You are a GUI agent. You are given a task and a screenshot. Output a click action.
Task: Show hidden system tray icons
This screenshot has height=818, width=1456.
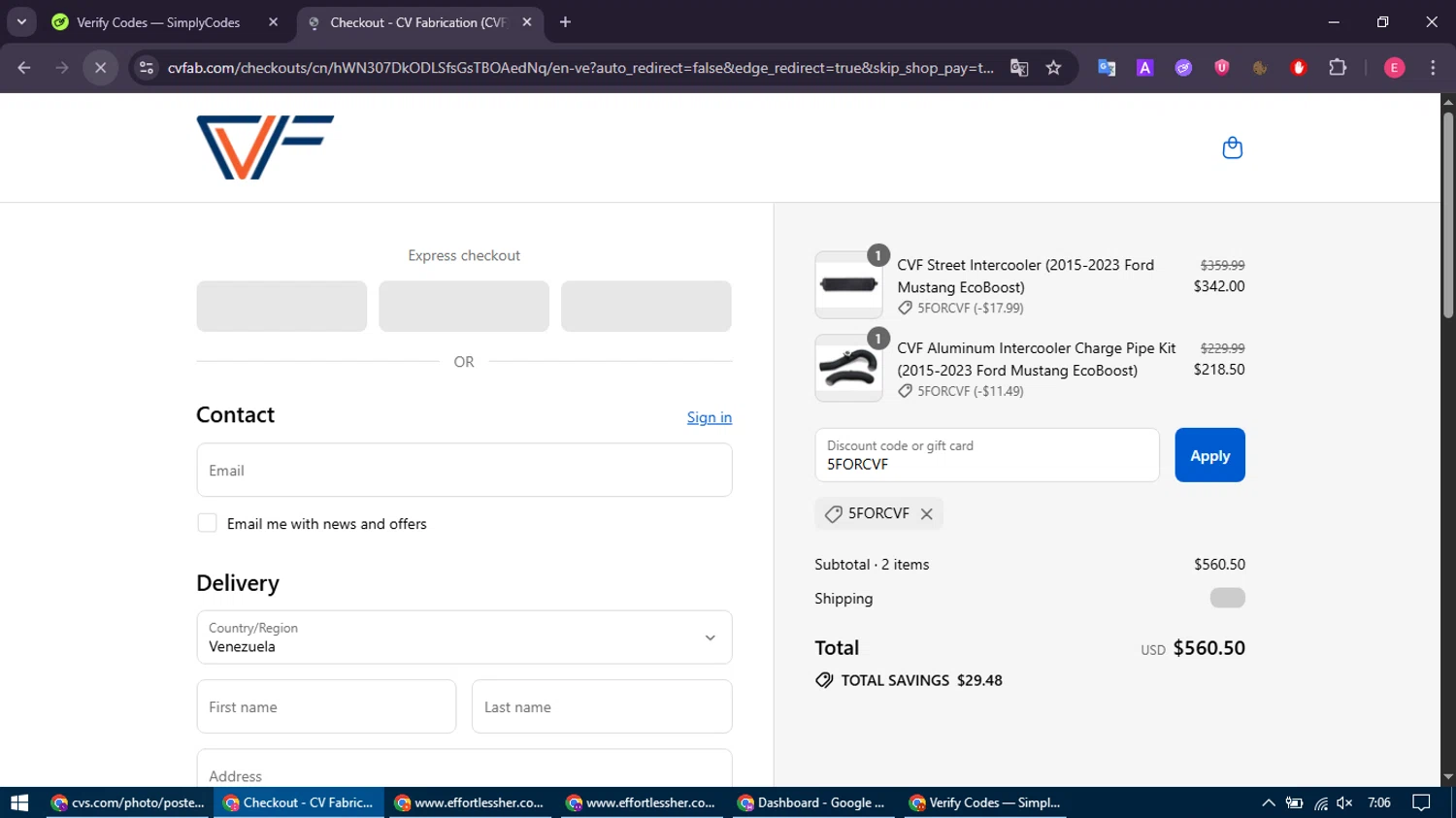[x=1269, y=802]
